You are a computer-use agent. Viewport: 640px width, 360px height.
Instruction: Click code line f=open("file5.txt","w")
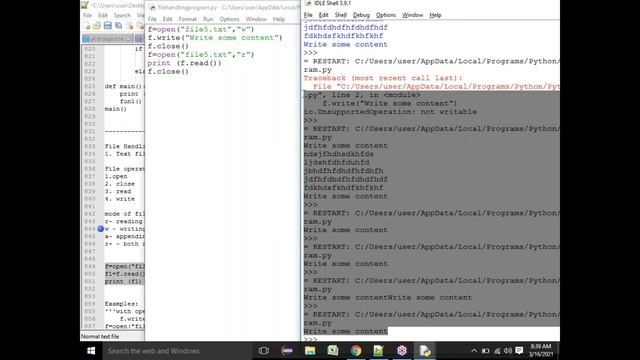201,29
